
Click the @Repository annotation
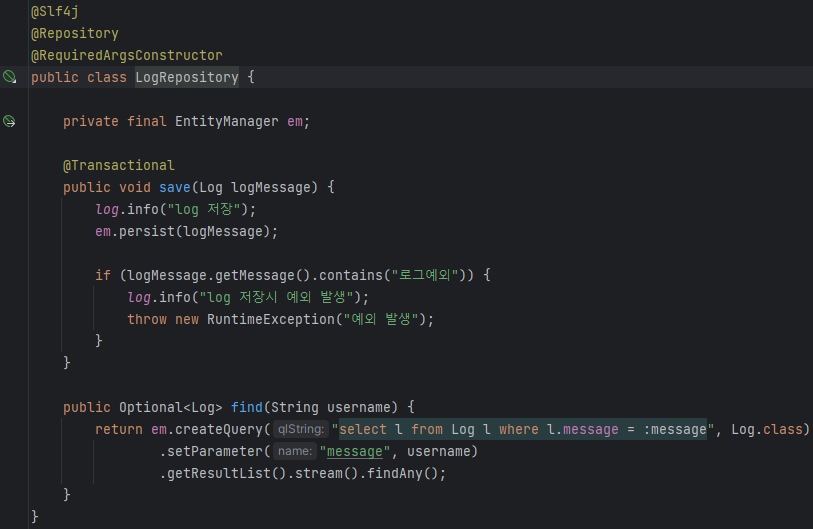click(75, 33)
